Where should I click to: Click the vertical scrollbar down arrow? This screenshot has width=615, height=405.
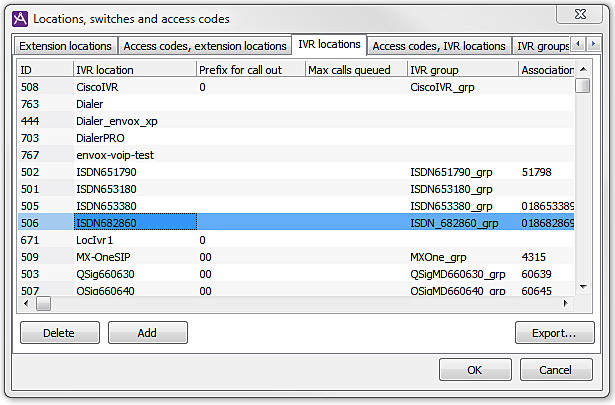click(583, 287)
